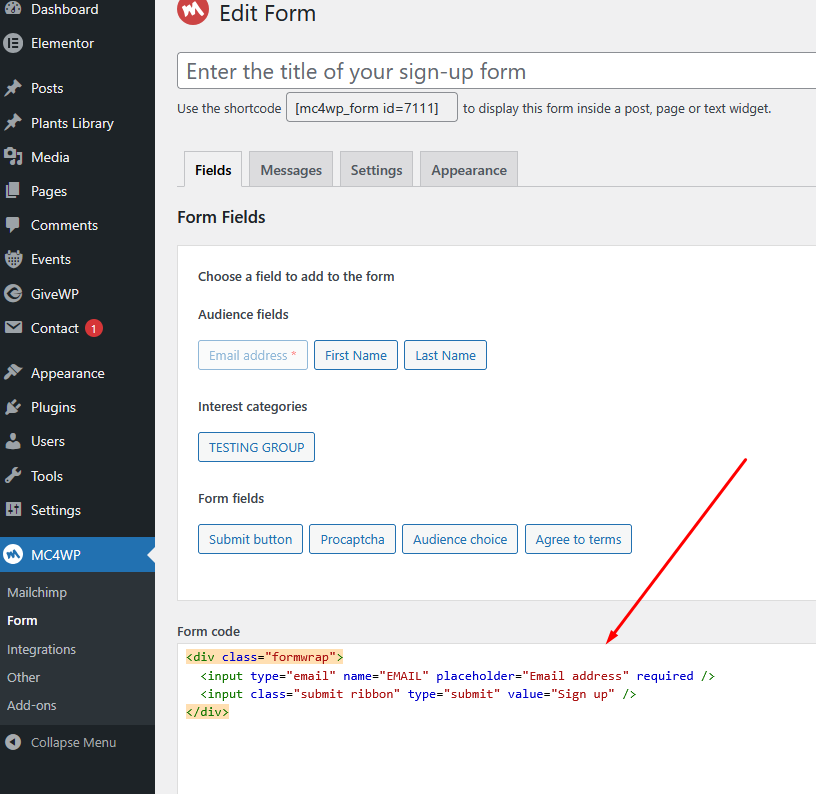Viewport: 816px width, 794px height.
Task: Click the GiveWP logo icon
Action: pos(13,293)
